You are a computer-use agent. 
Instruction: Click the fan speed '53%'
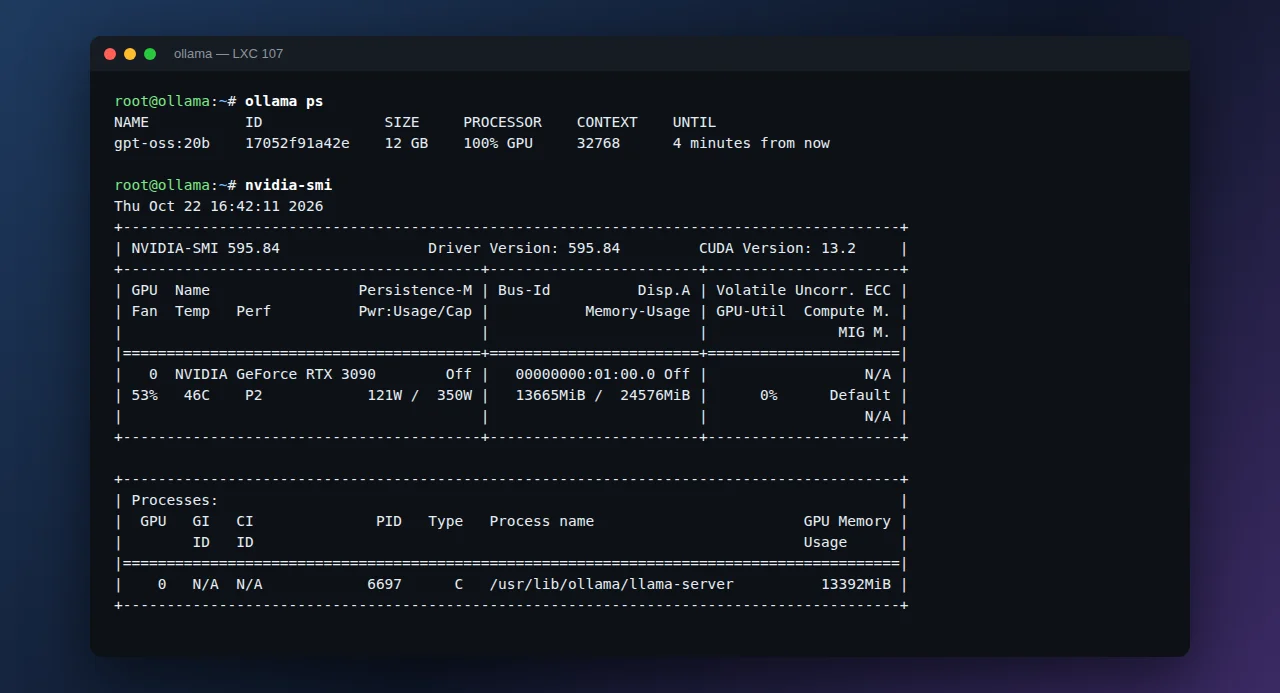(145, 395)
